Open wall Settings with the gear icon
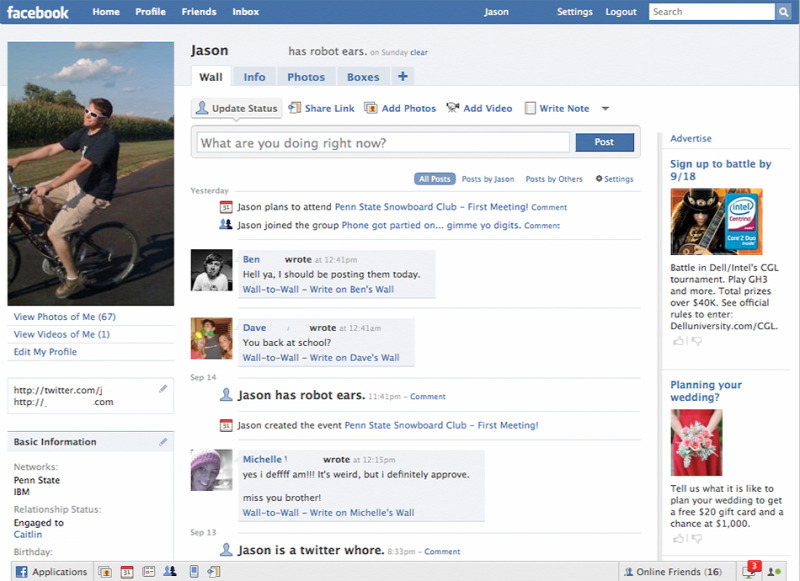800x581 pixels. pyautogui.click(x=614, y=179)
